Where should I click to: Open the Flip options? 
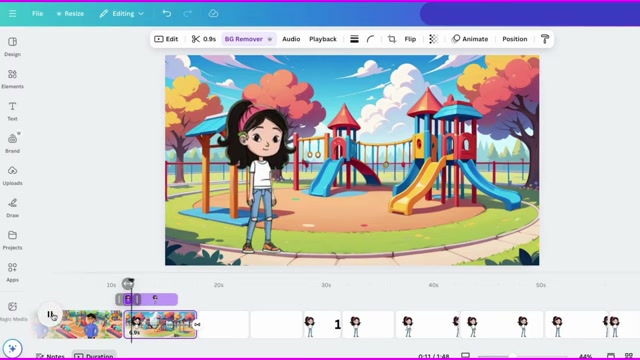click(410, 39)
